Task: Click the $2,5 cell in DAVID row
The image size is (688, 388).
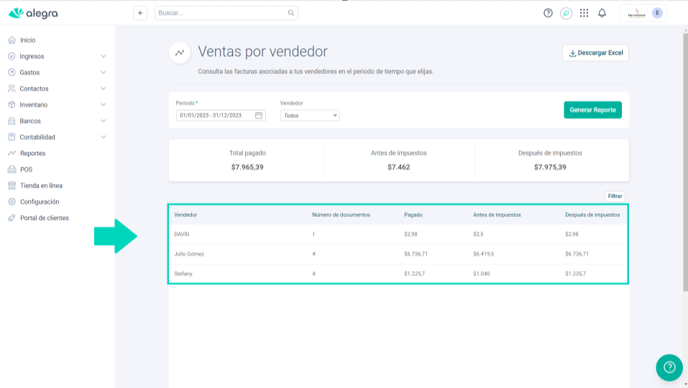Action: [478, 234]
